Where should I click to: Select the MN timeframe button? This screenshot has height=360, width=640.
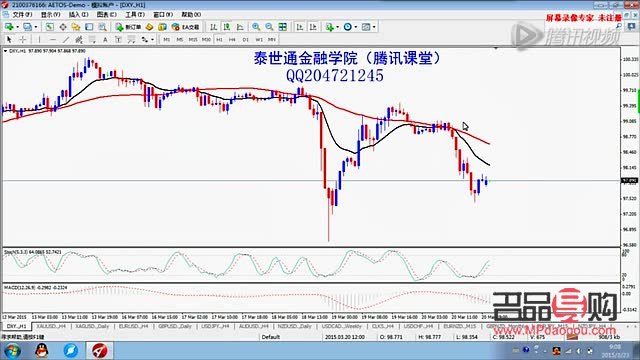[x=272, y=40]
